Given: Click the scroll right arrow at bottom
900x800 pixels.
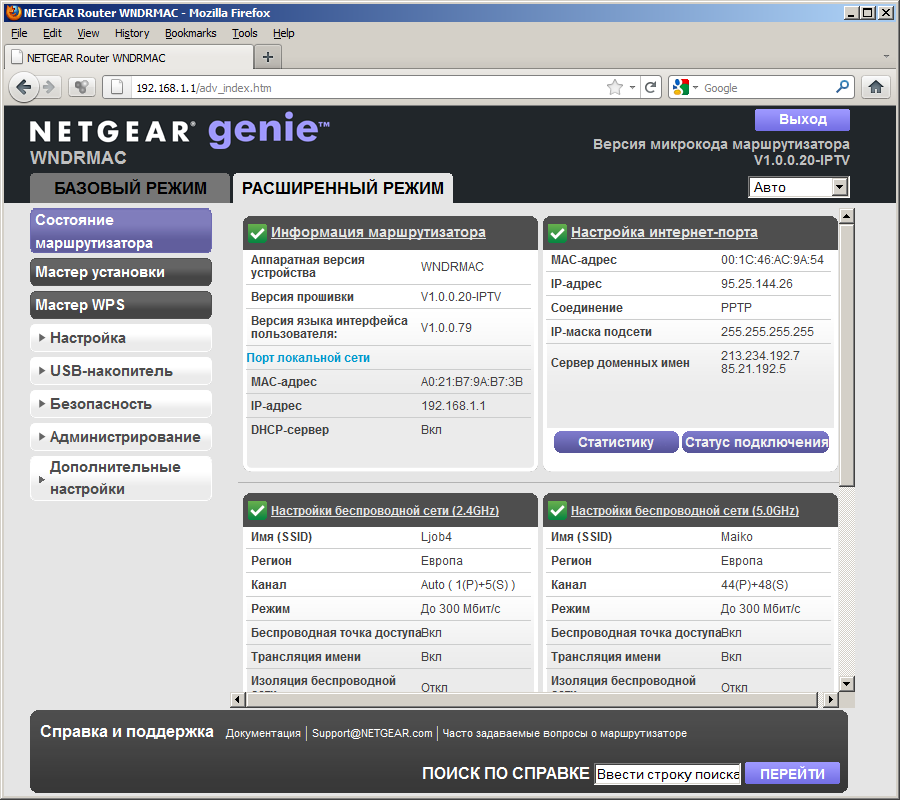Looking at the screenshot, I should click(831, 699).
